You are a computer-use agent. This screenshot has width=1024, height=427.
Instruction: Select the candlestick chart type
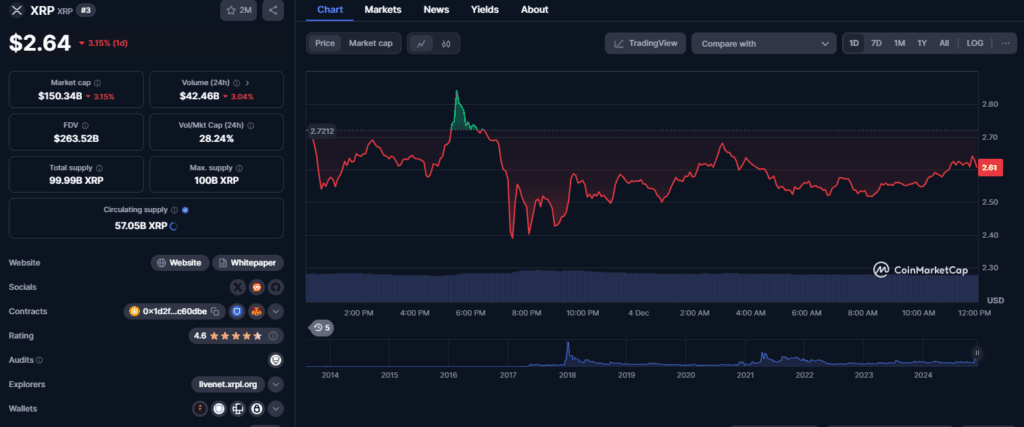tap(447, 44)
